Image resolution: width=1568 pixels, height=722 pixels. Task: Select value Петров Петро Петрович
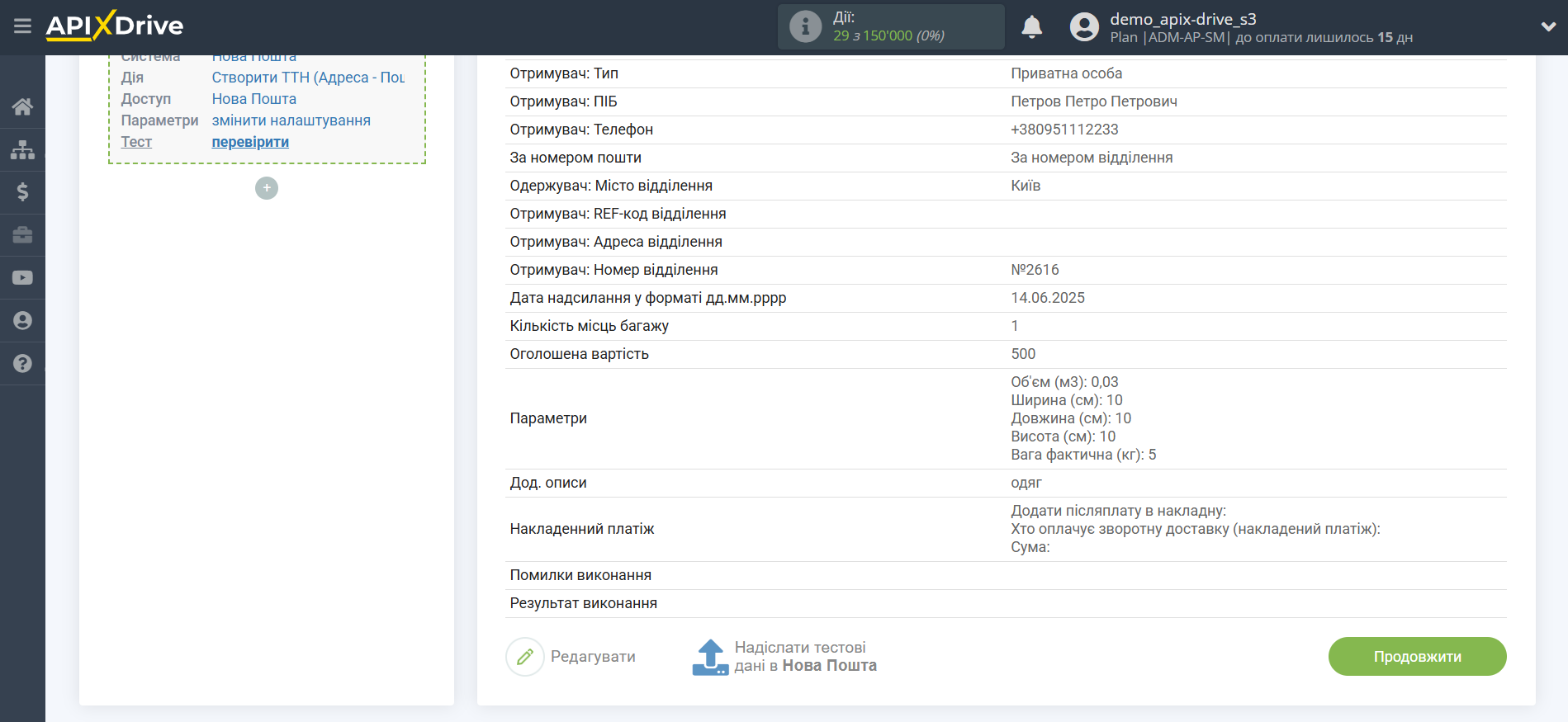pyautogui.click(x=1093, y=101)
